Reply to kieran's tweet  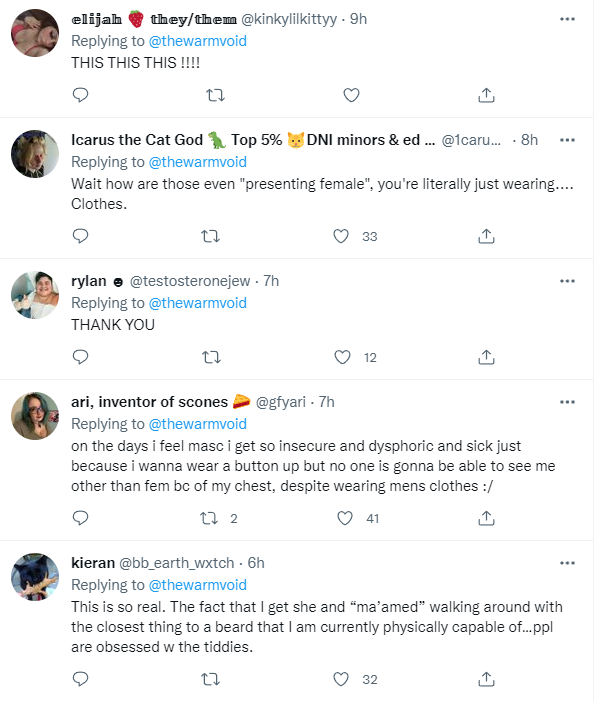[x=80, y=679]
